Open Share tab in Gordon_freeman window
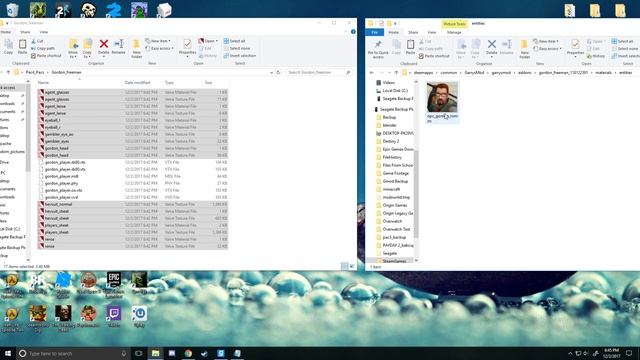Screen dimensions: 640x360 25,32
